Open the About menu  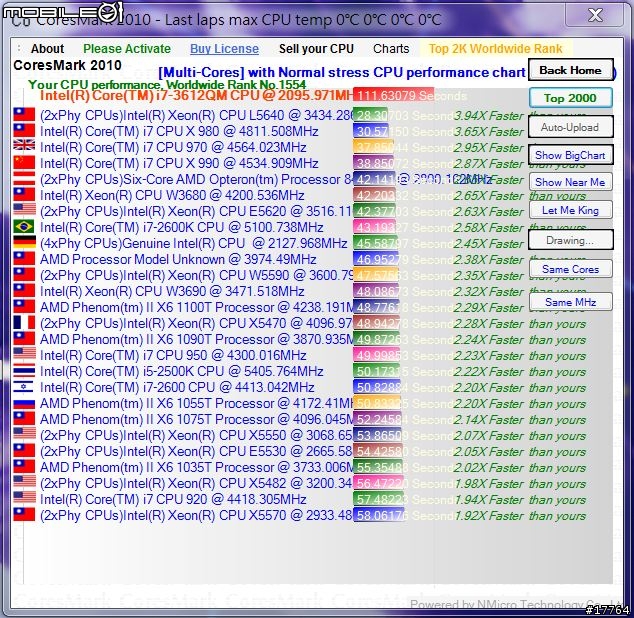47,49
